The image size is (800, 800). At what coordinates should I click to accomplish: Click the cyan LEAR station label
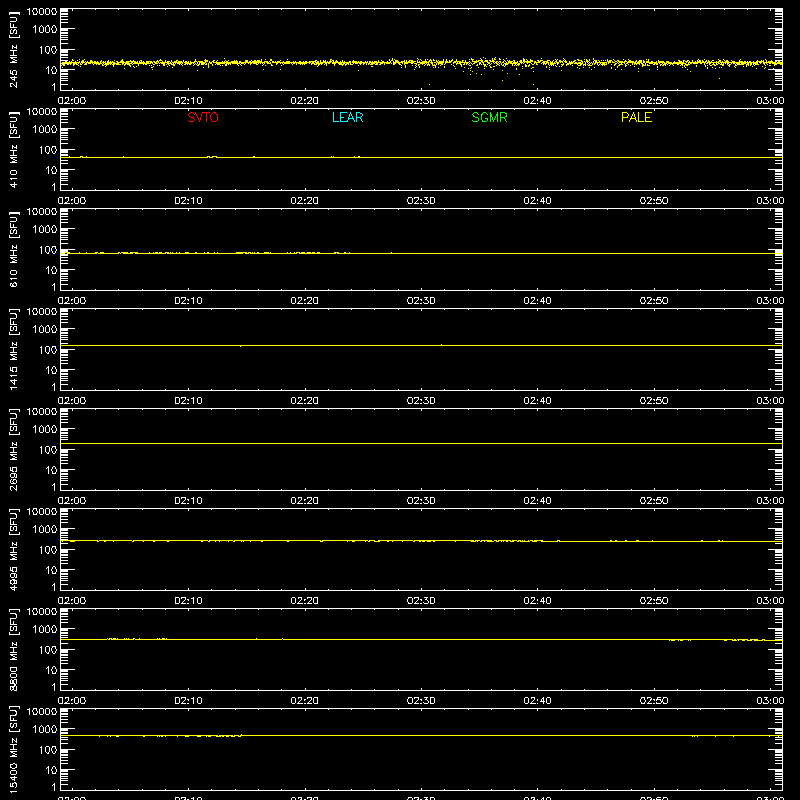347,117
